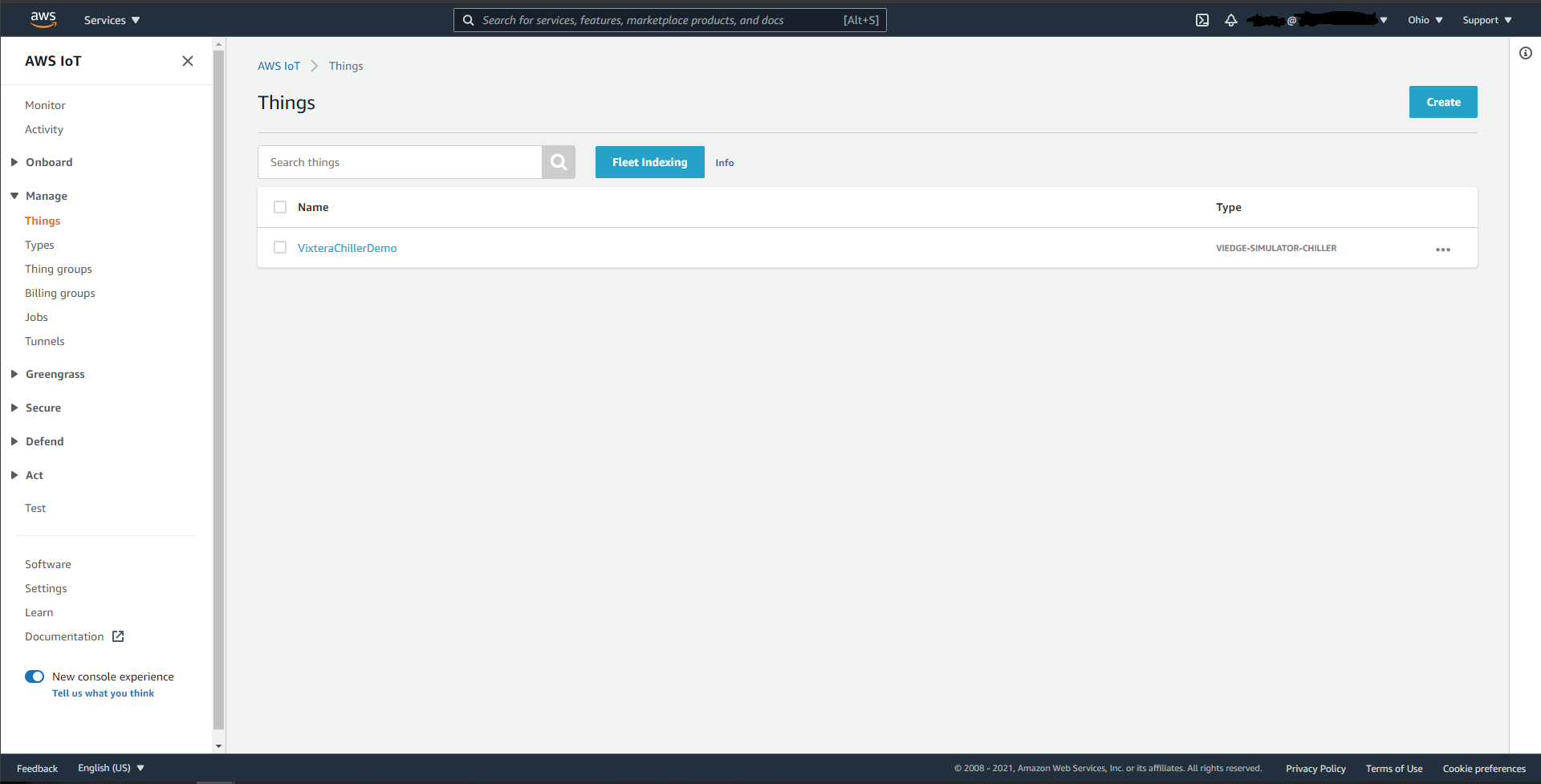Go to Activity in sidebar
Image resolution: width=1541 pixels, height=784 pixels.
[x=44, y=129]
